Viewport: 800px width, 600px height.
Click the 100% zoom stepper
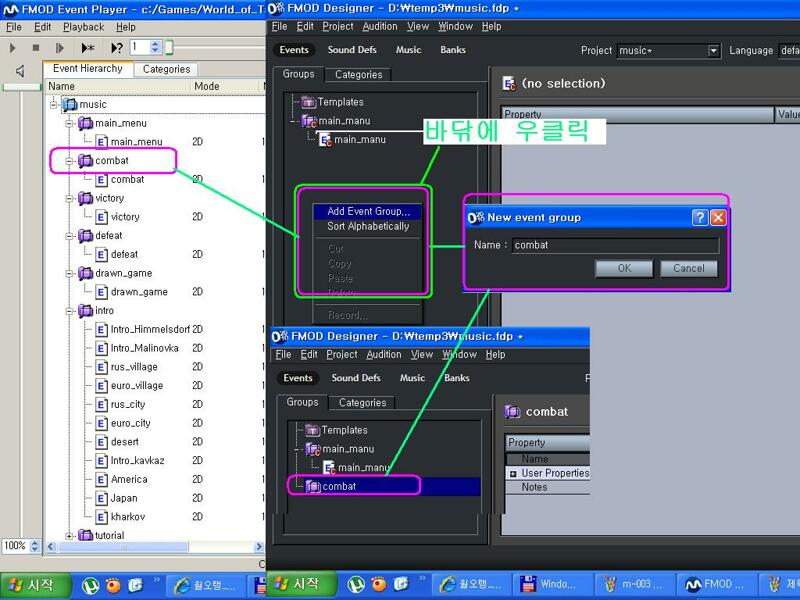click(x=35, y=546)
